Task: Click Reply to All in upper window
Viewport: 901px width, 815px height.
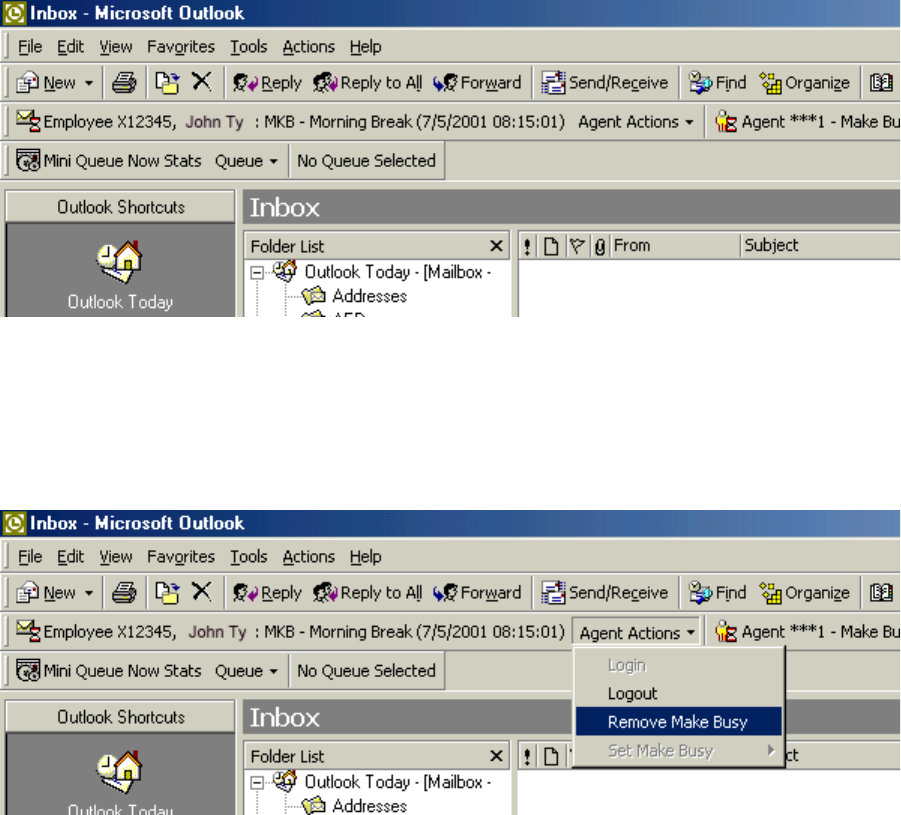Action: tap(368, 83)
